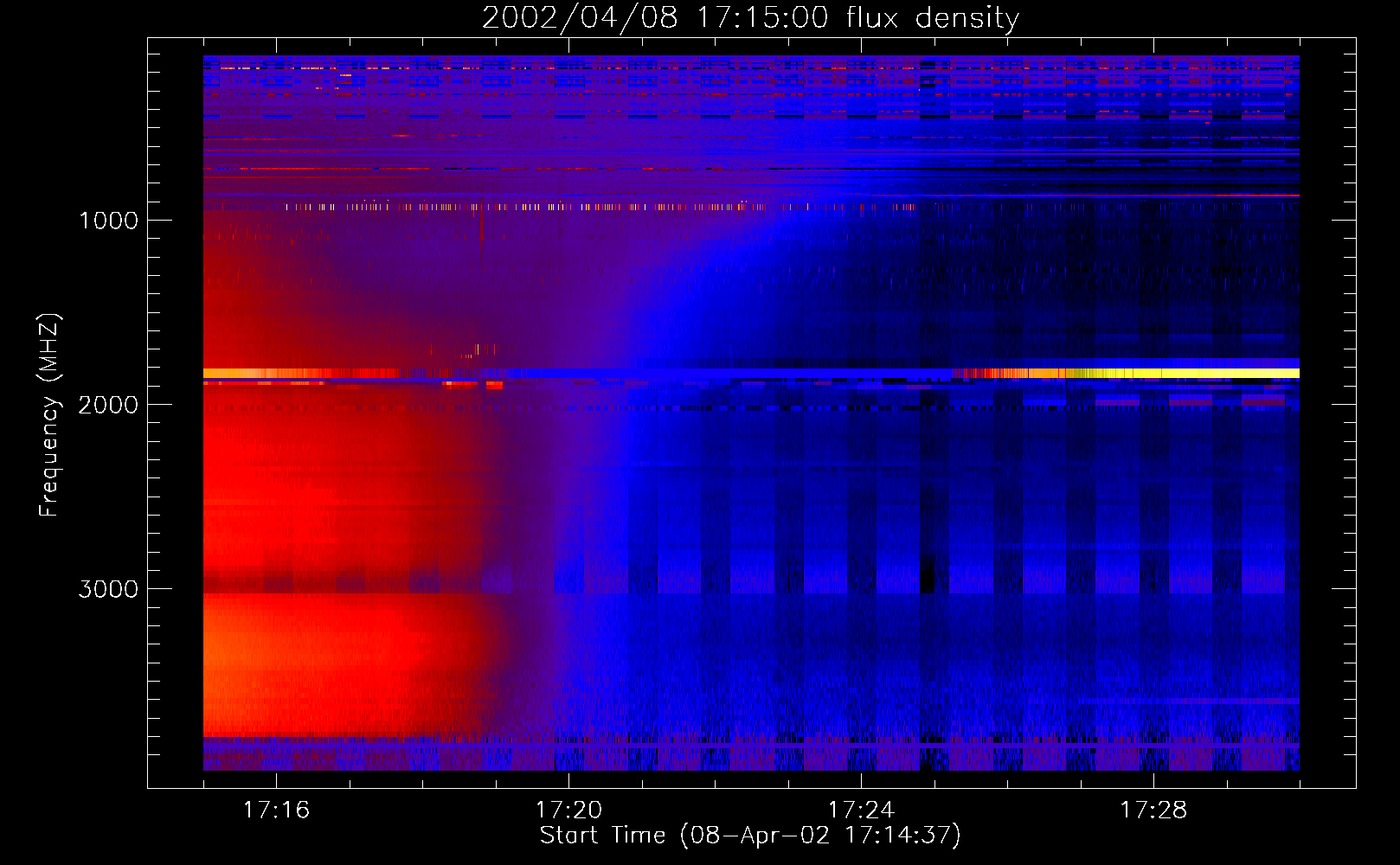Select the 'Start Time (08-Apr-02 17:14:37)' label

coord(750,836)
